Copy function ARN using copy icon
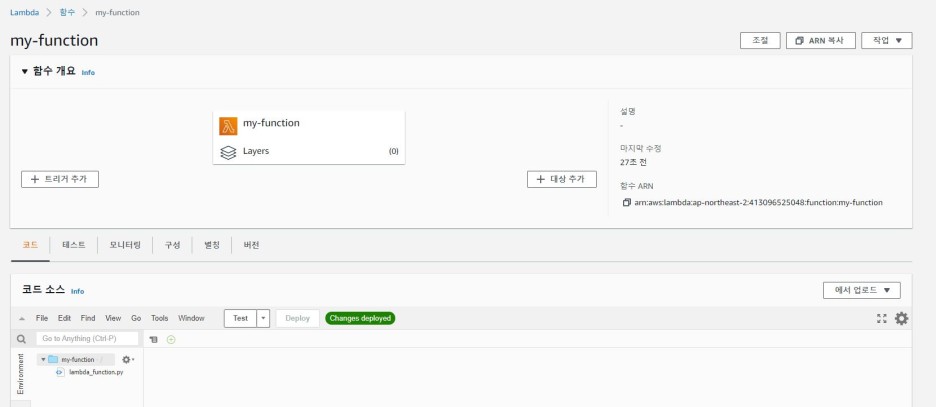Screen dimensions: 936x407 point(626,202)
